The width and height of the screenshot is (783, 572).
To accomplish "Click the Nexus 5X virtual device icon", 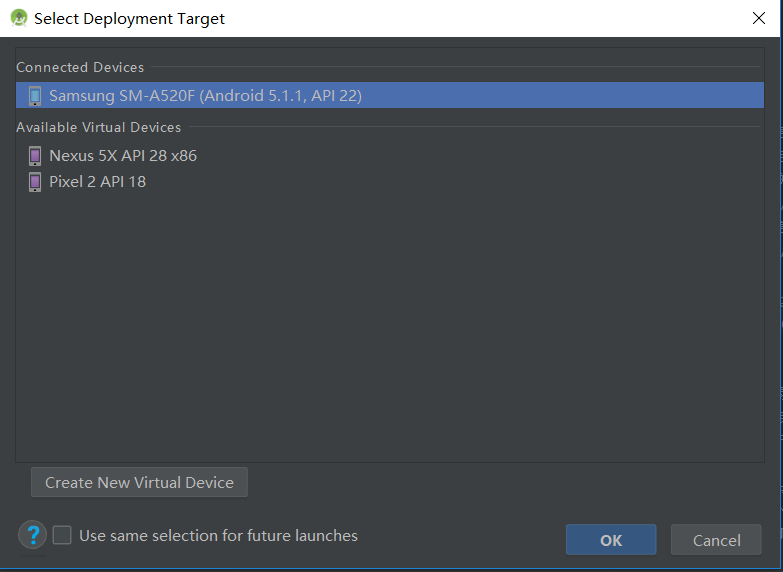I will [x=35, y=156].
